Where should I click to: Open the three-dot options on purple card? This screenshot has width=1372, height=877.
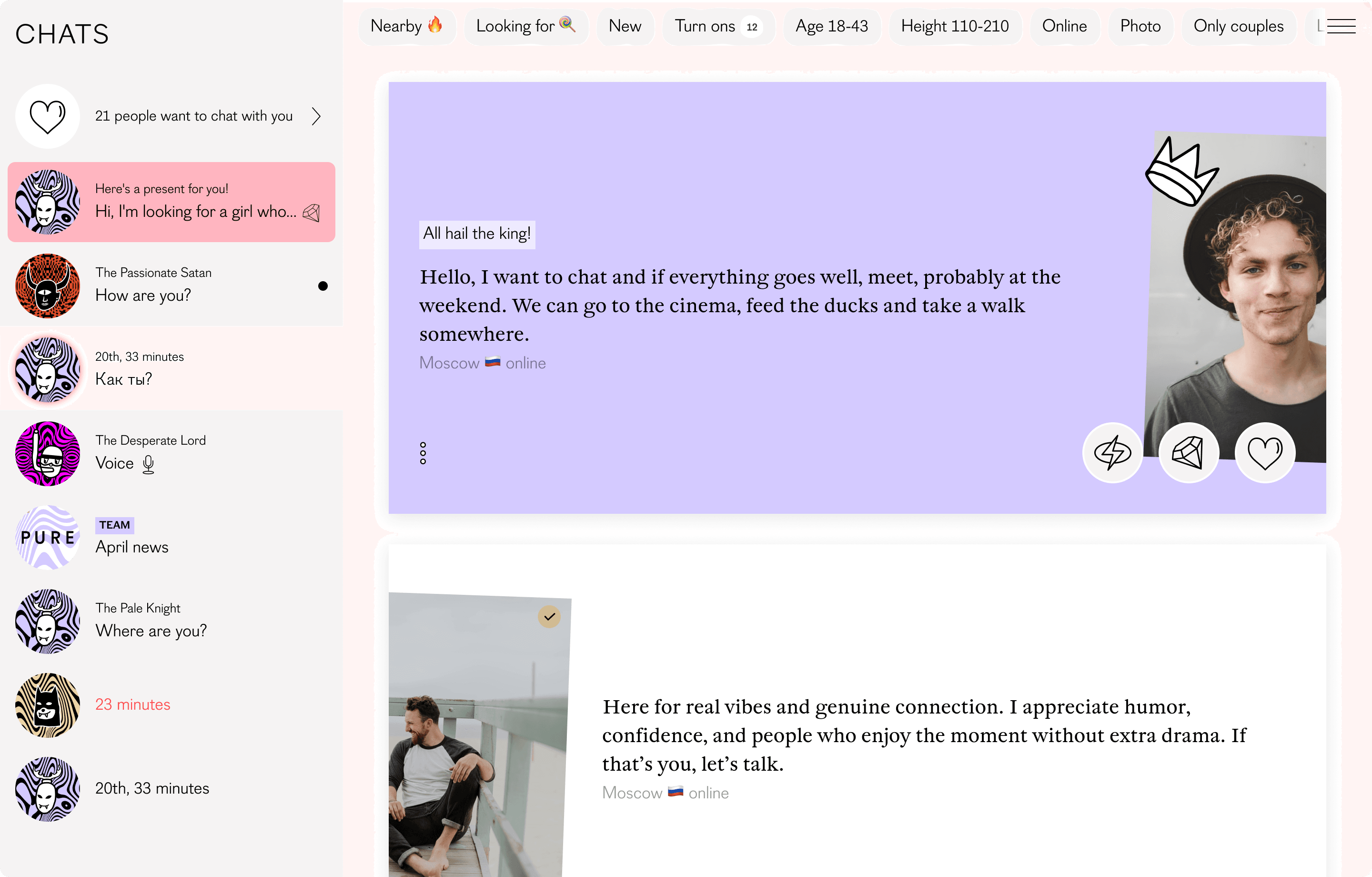click(423, 453)
